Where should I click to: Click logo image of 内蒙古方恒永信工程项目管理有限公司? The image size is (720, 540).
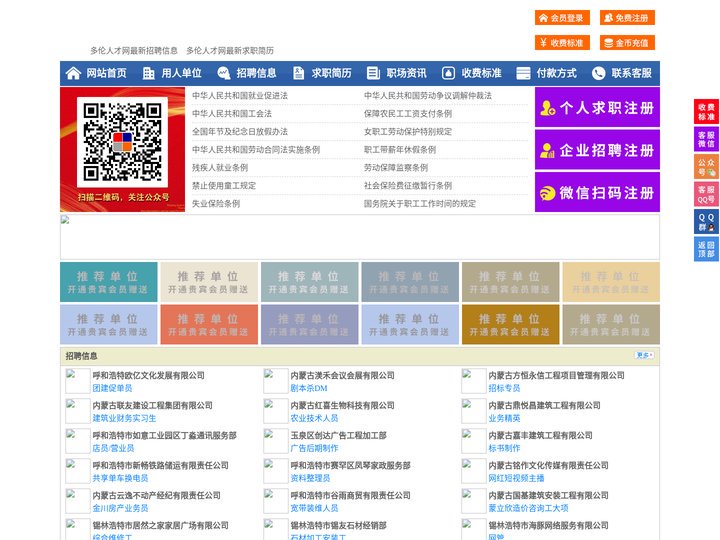tap(473, 381)
